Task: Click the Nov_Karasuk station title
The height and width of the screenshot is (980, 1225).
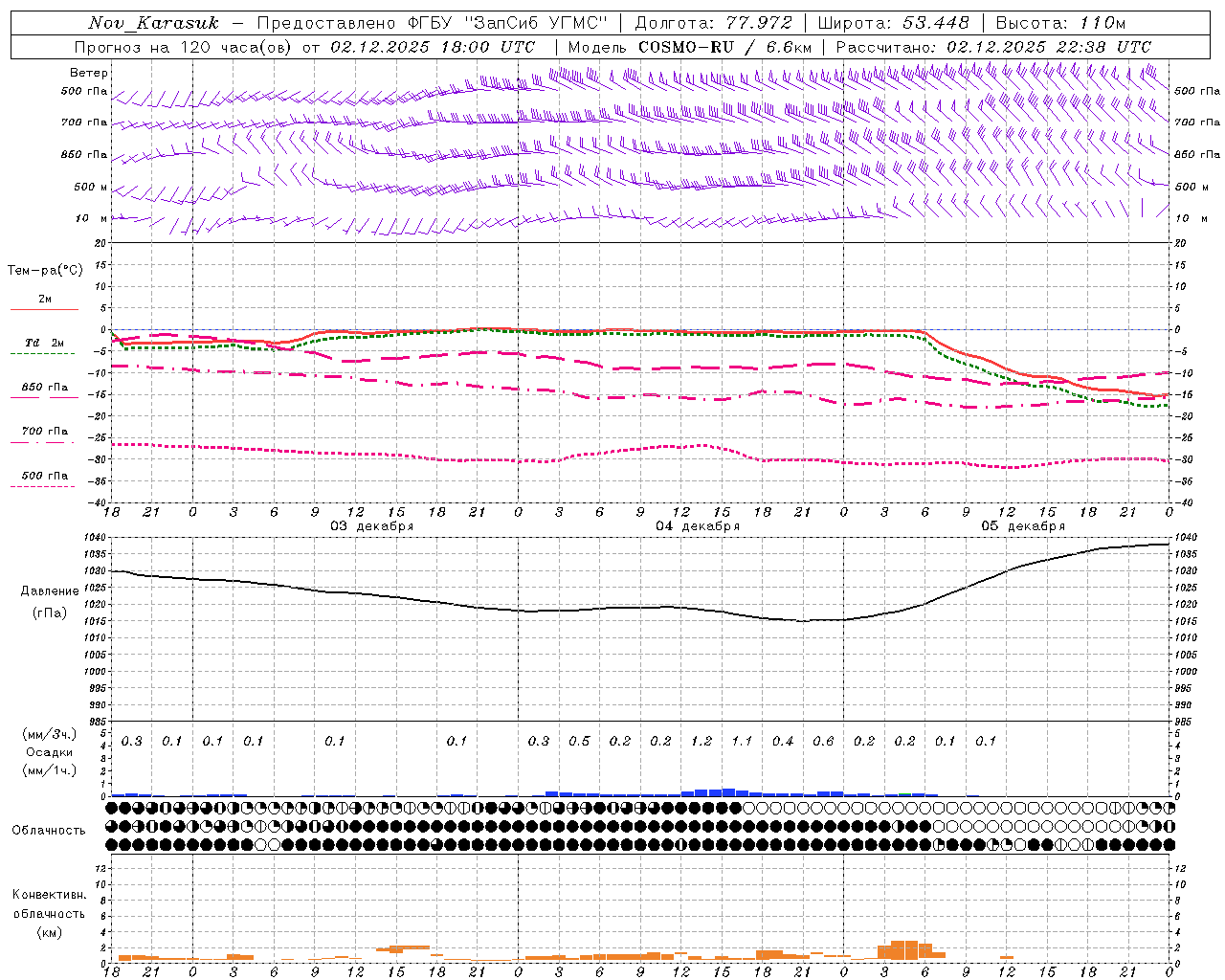Action: tap(153, 23)
